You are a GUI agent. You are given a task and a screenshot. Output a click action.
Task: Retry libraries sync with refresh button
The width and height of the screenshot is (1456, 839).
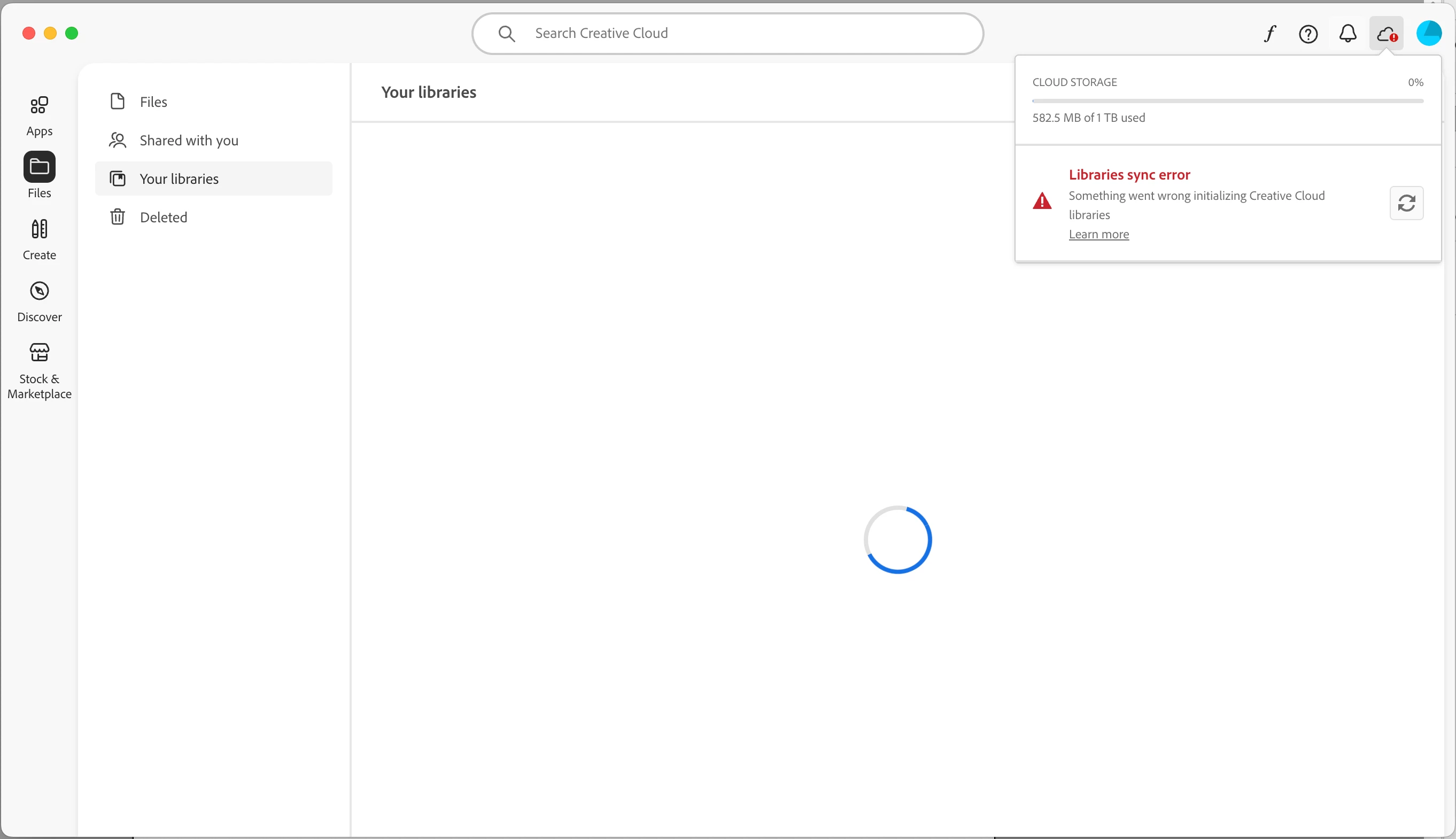tap(1406, 203)
